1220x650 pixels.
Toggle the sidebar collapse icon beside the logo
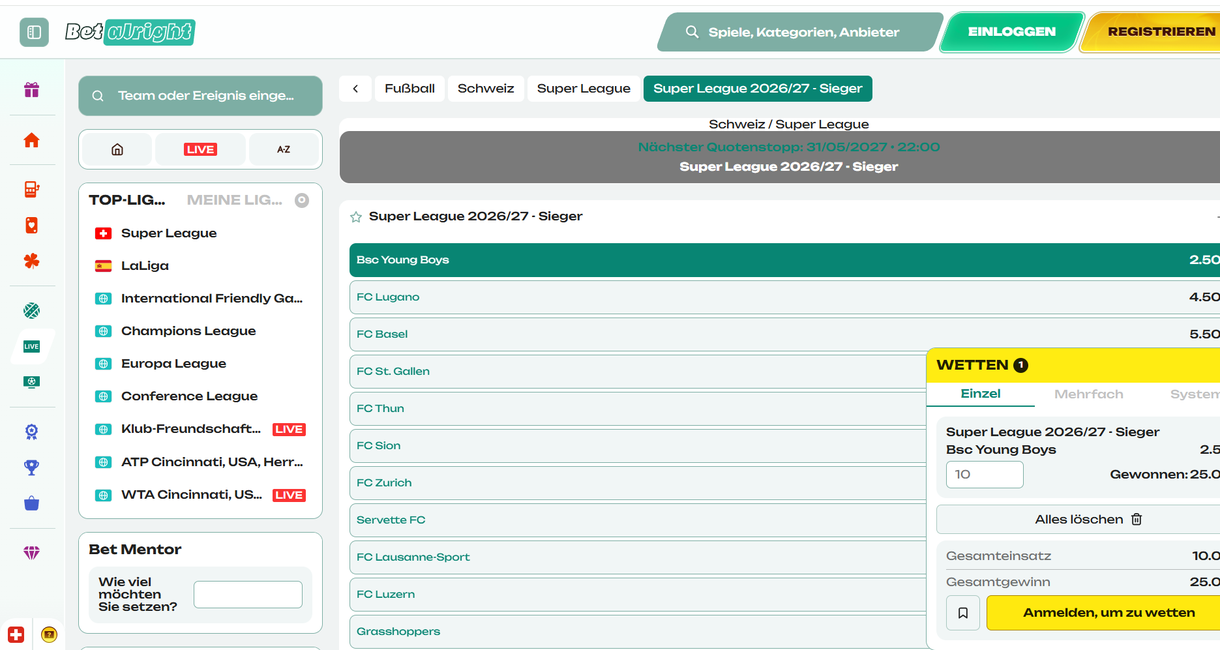(x=34, y=32)
